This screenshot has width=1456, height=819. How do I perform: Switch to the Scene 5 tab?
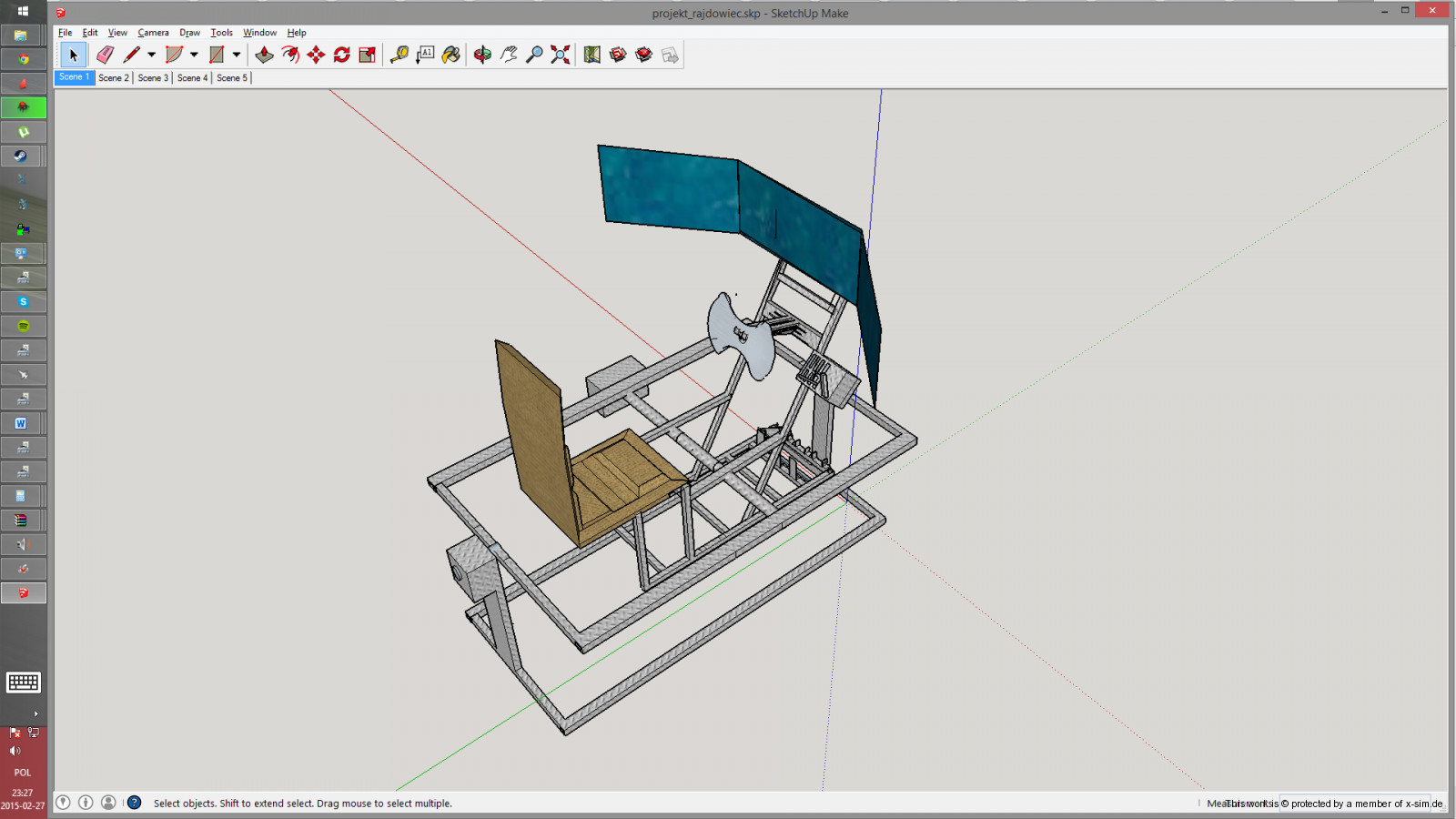[x=231, y=78]
